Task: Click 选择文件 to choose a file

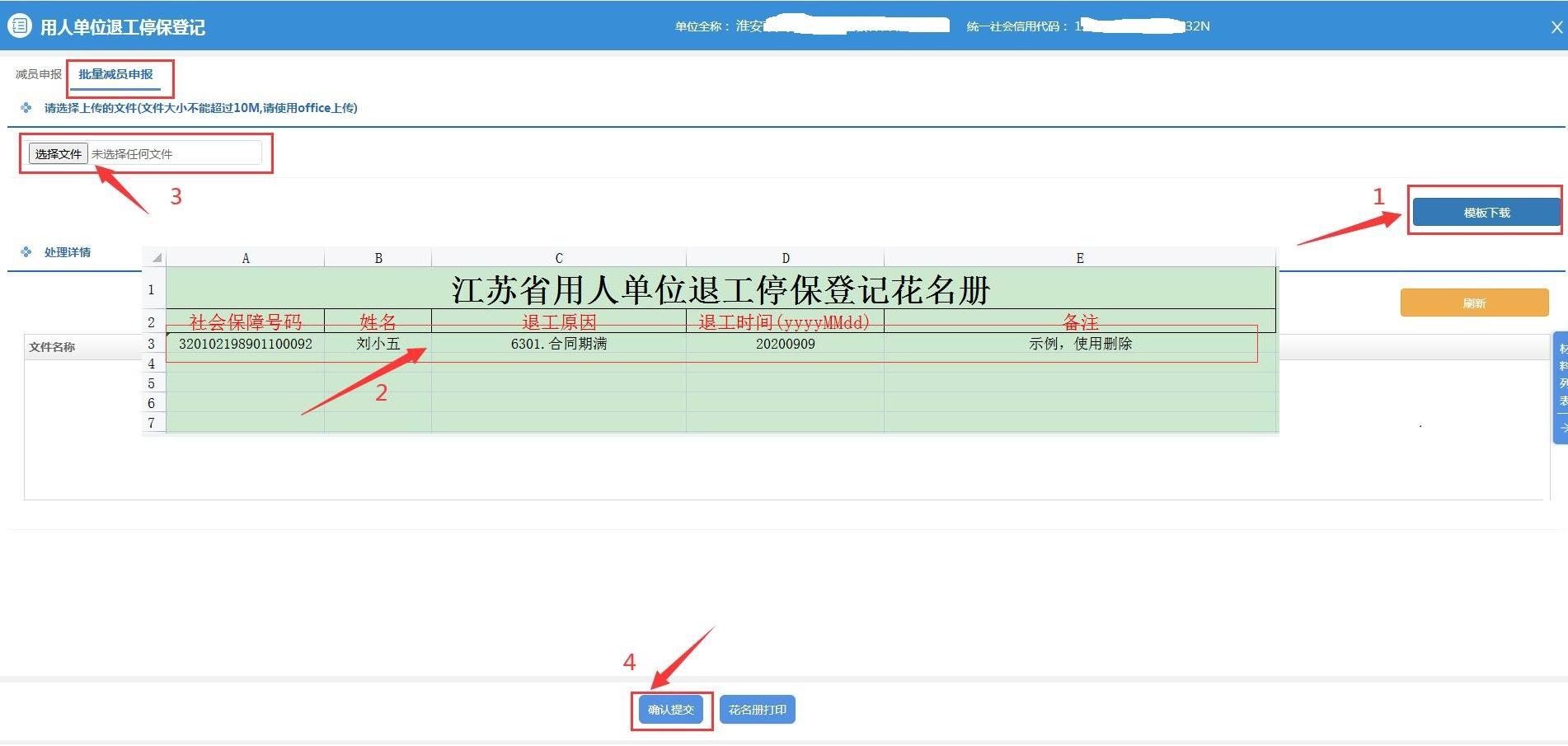Action: click(57, 152)
